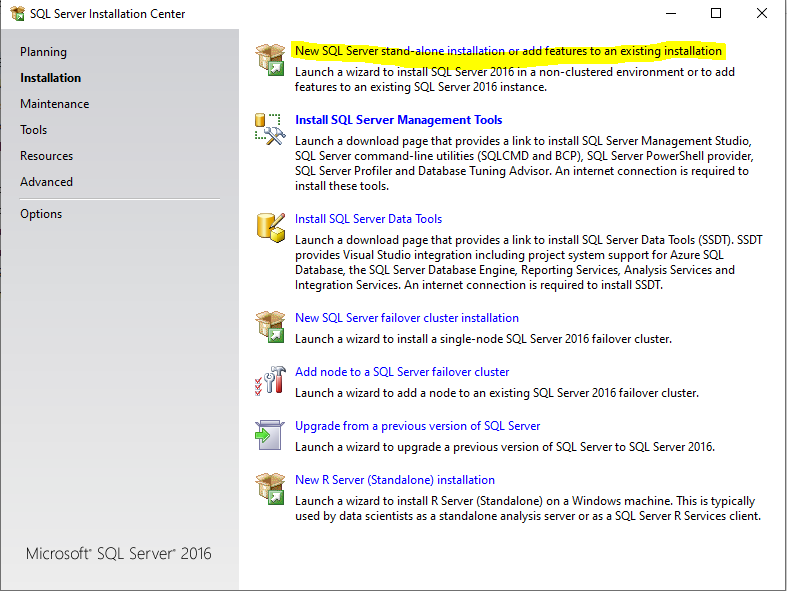Viewport: 787px width, 591px height.
Task: Click the window title 'SQL Server Installation Center'
Action: click(107, 14)
